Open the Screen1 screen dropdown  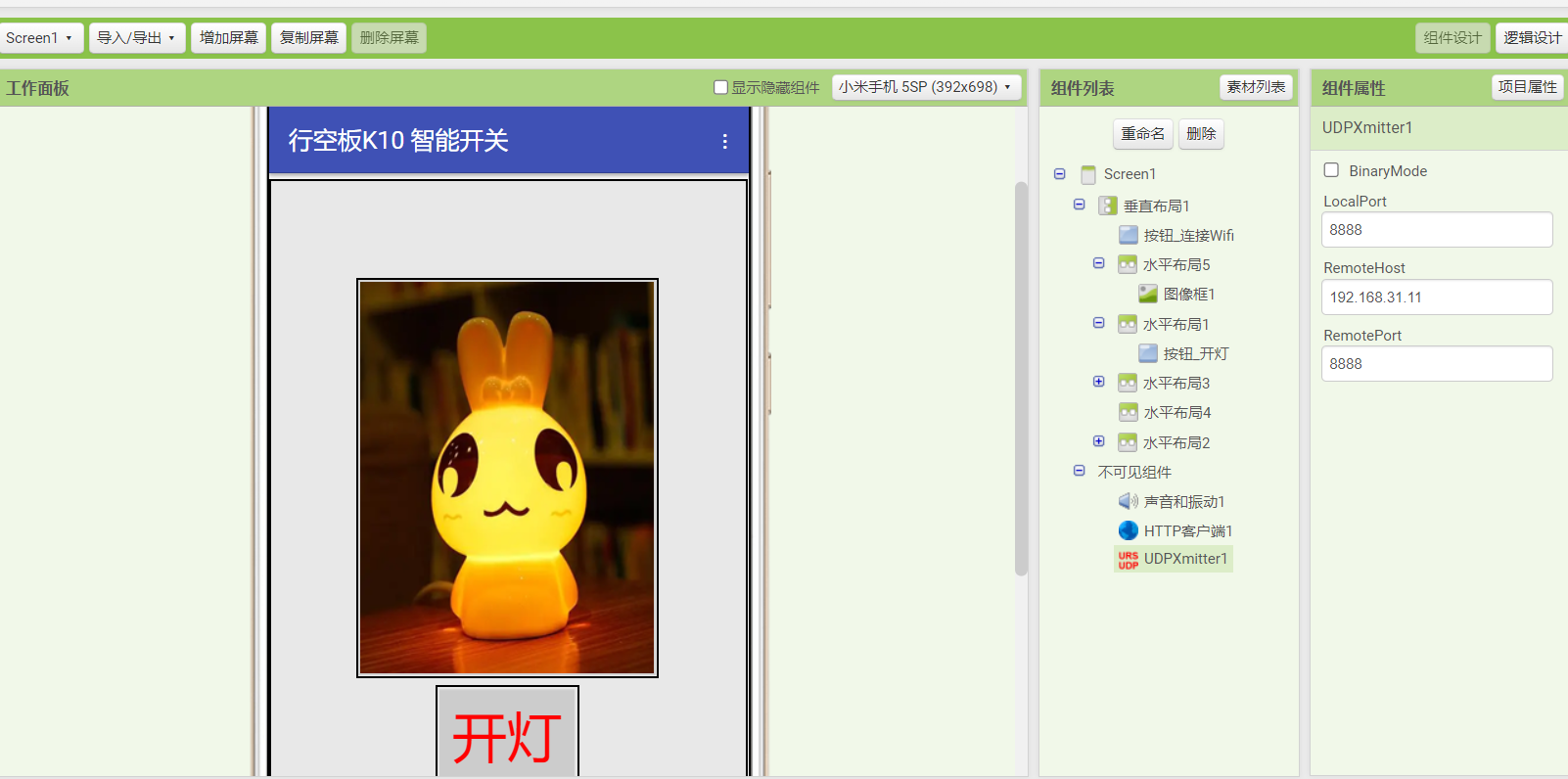tap(40, 38)
